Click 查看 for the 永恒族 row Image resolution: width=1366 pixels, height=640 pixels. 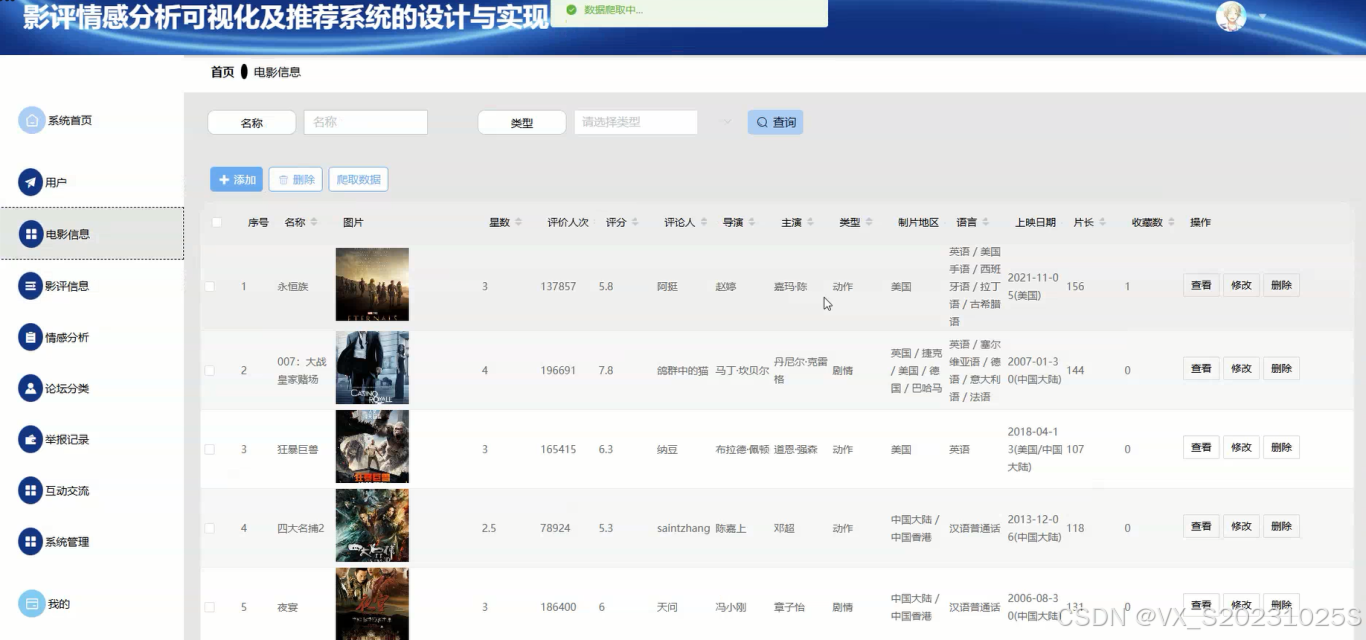click(x=1201, y=285)
